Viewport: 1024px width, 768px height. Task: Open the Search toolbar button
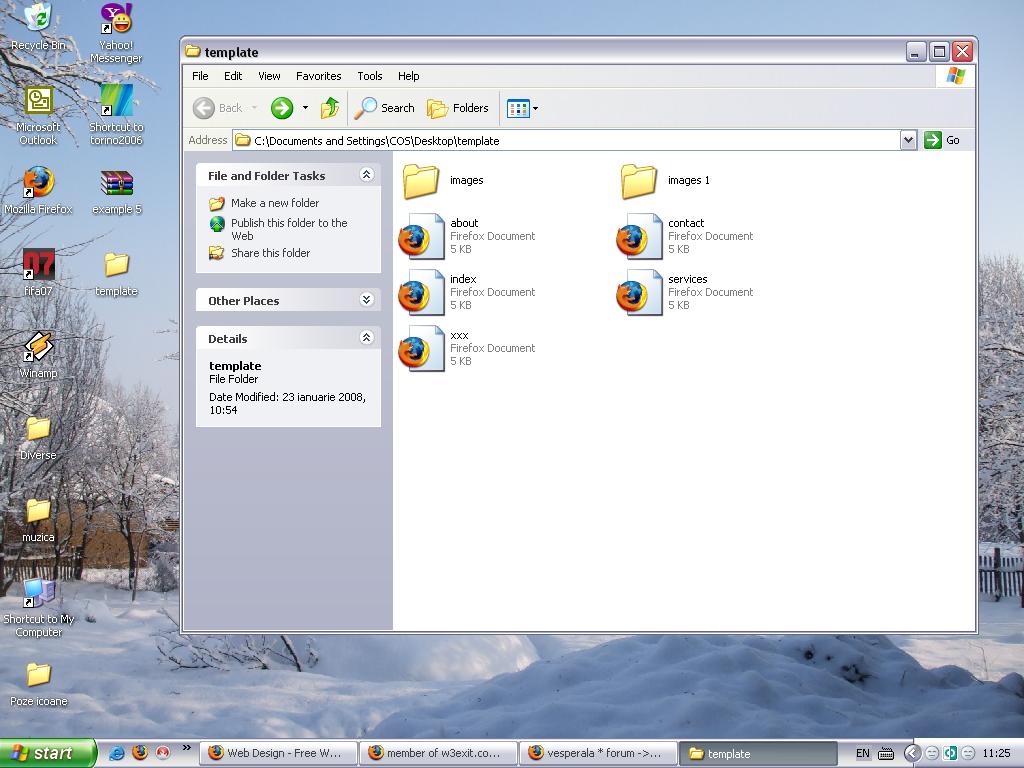coord(385,108)
